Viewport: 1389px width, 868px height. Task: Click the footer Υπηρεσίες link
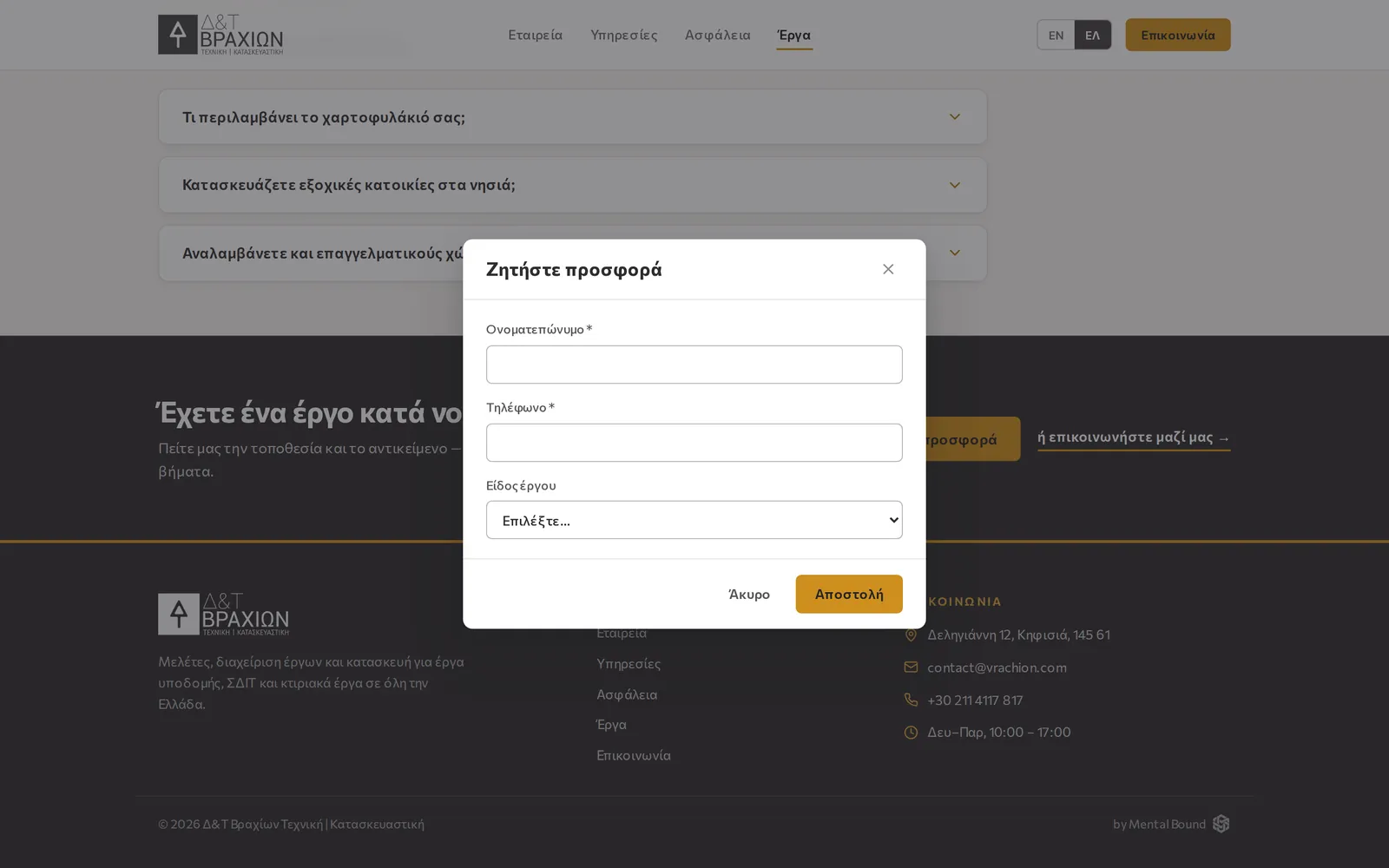(x=629, y=664)
